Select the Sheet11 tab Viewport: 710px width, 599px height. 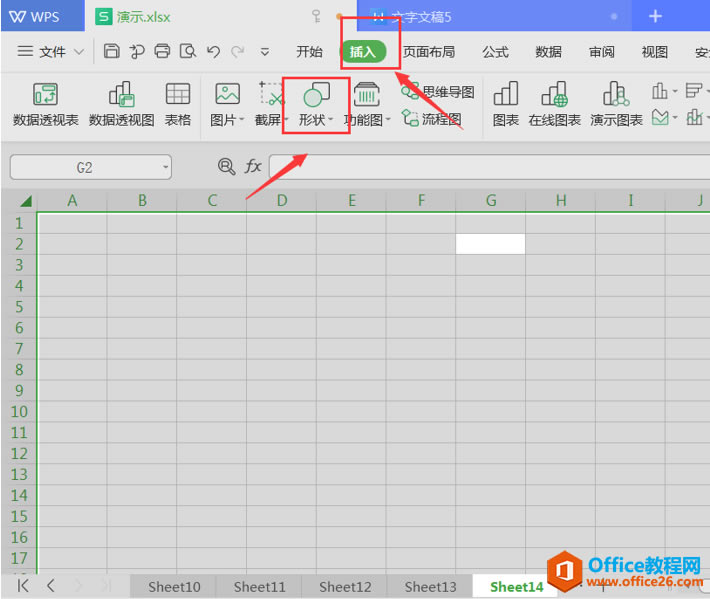pyautogui.click(x=259, y=587)
